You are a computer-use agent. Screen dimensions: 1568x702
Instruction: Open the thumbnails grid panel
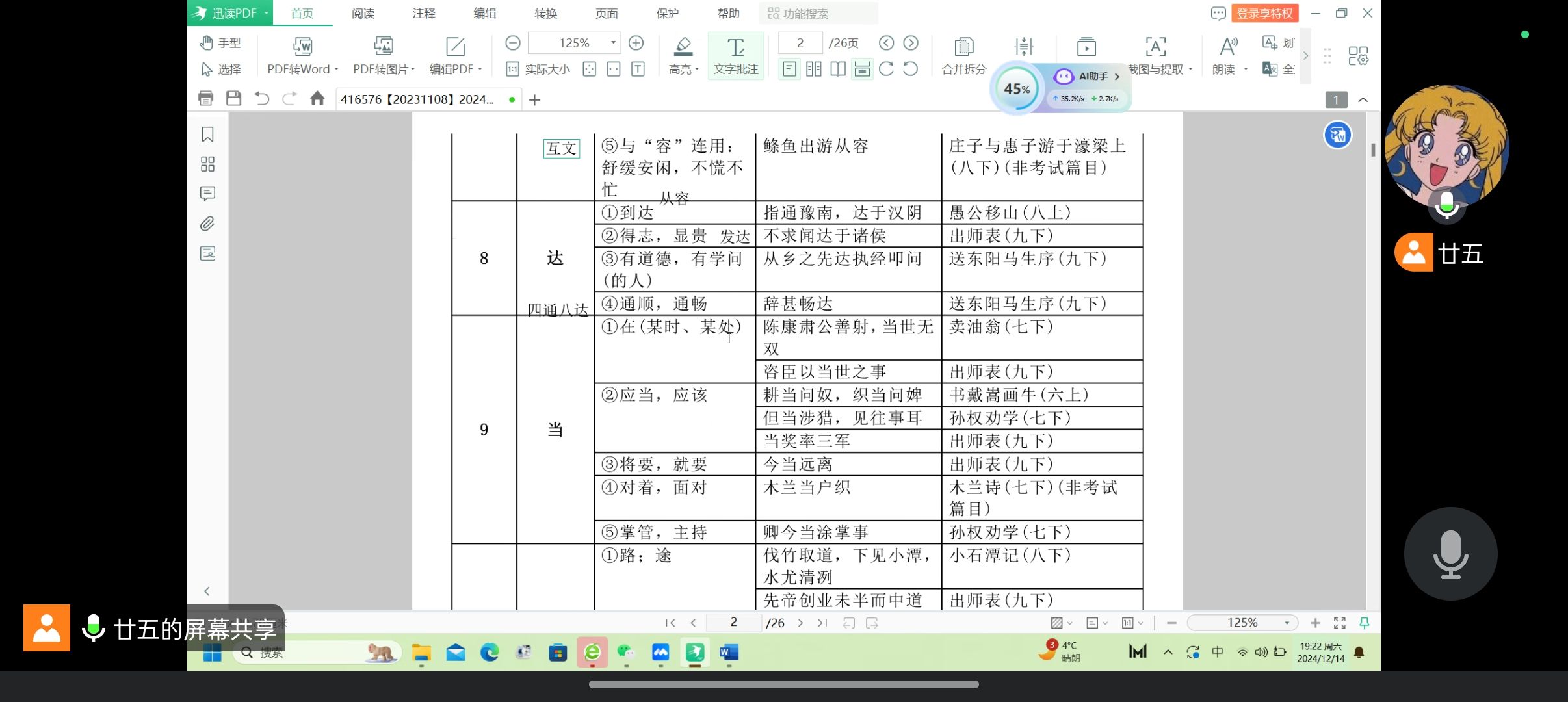(207, 164)
